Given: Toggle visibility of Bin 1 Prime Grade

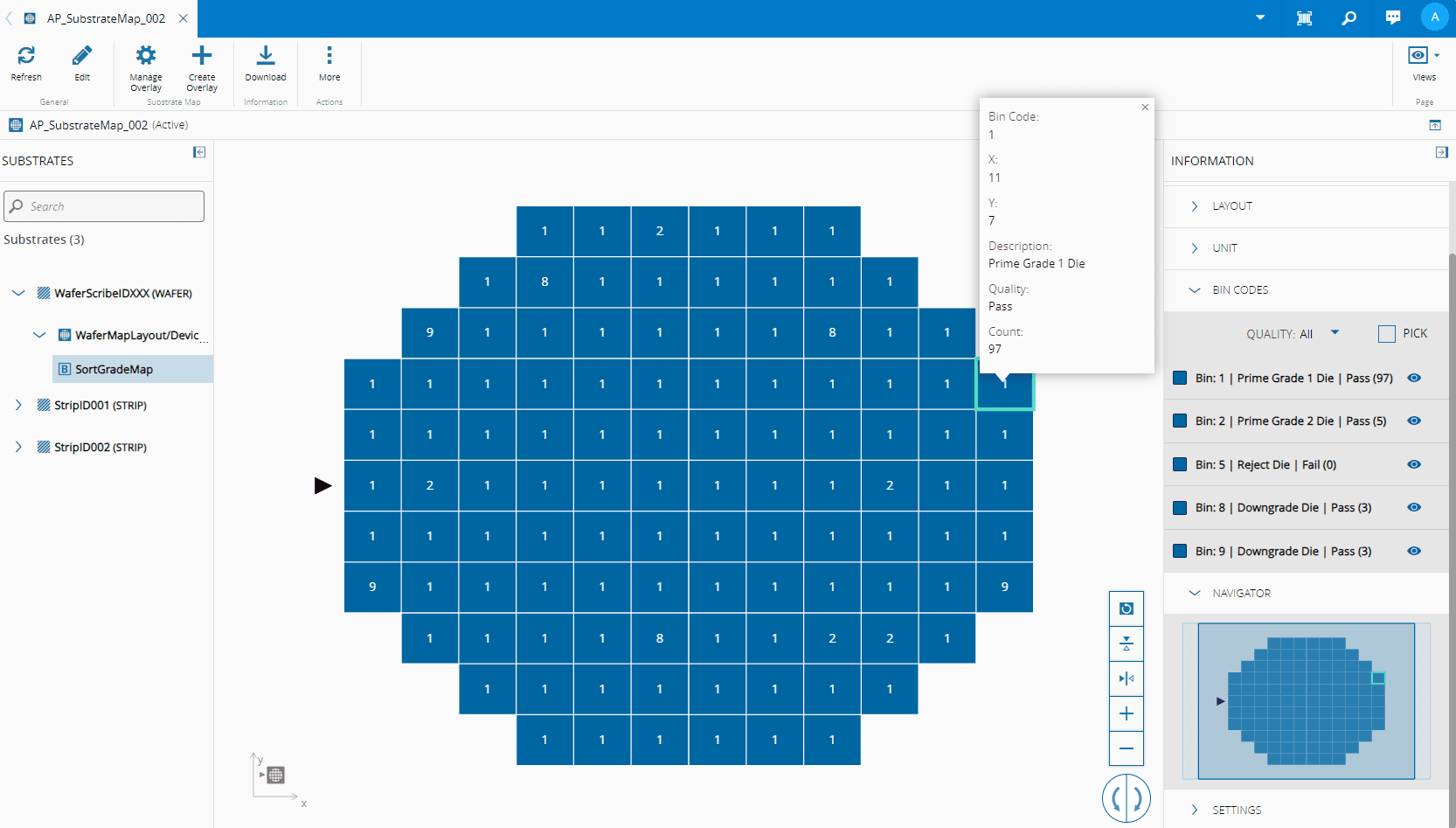Looking at the screenshot, I should coord(1414,379).
